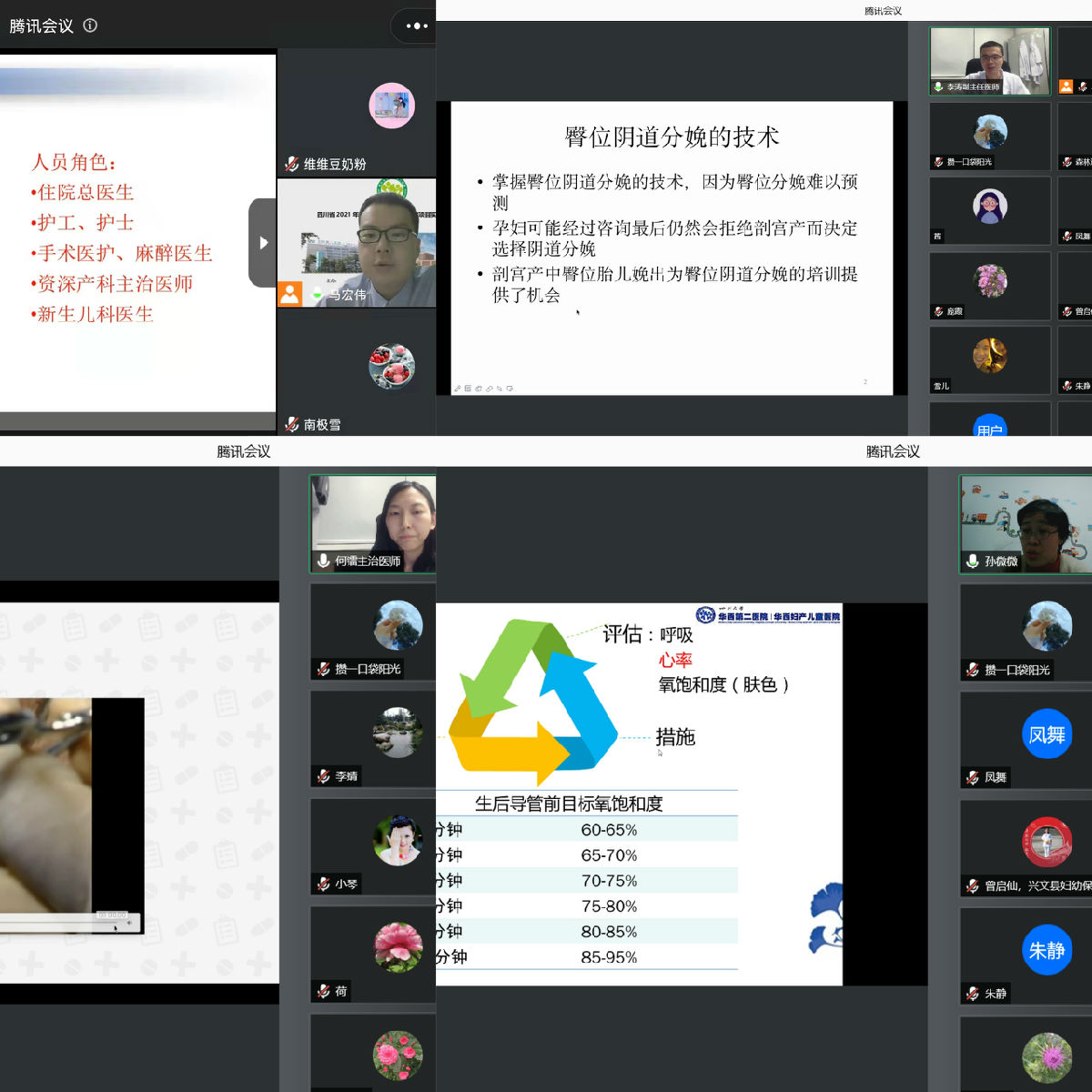The width and height of the screenshot is (1092, 1092).
Task: Select the eraser tool on the 臀位 slide toolbar
Action: [489, 389]
